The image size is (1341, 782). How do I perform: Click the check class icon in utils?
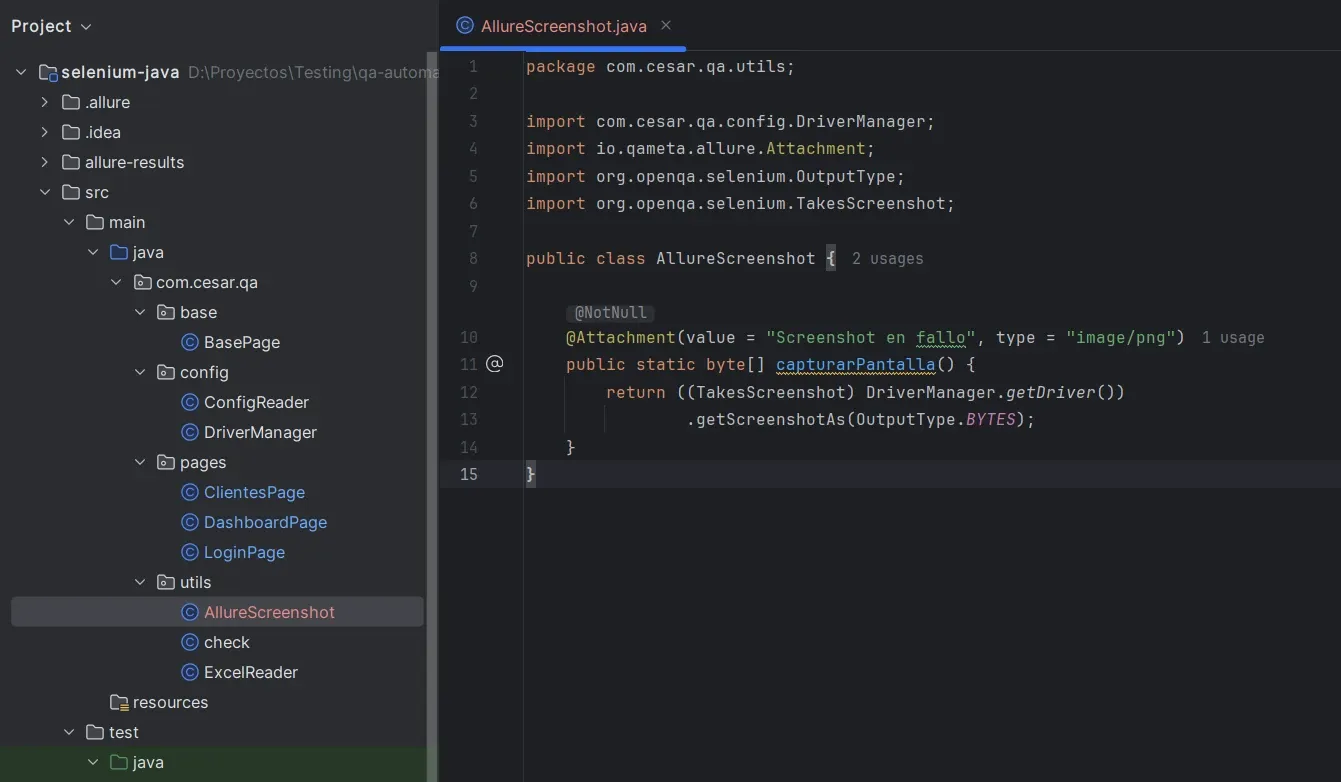[190, 642]
